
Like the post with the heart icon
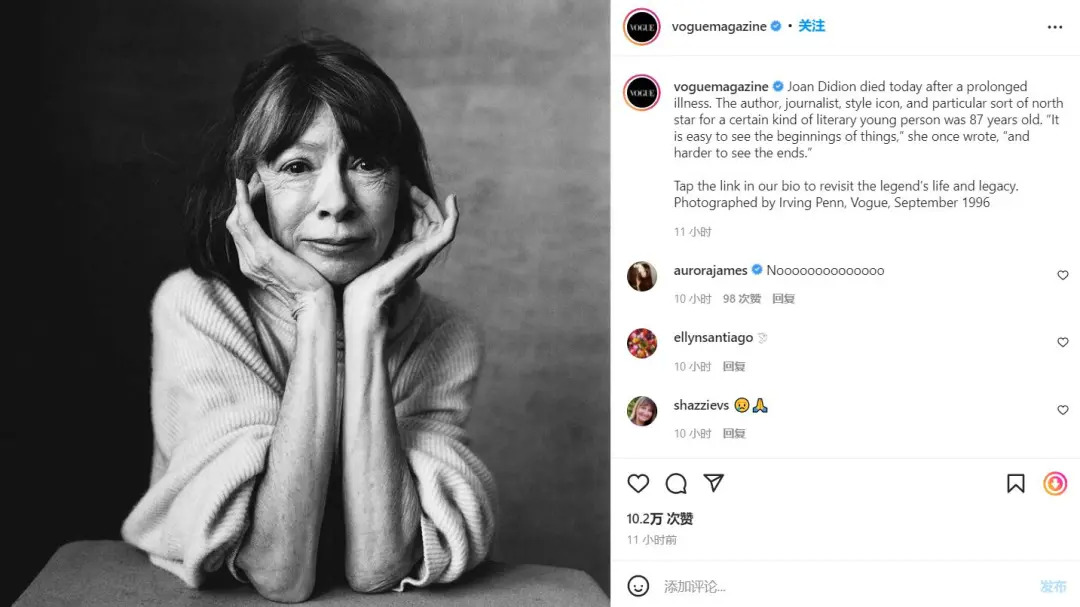tap(638, 484)
